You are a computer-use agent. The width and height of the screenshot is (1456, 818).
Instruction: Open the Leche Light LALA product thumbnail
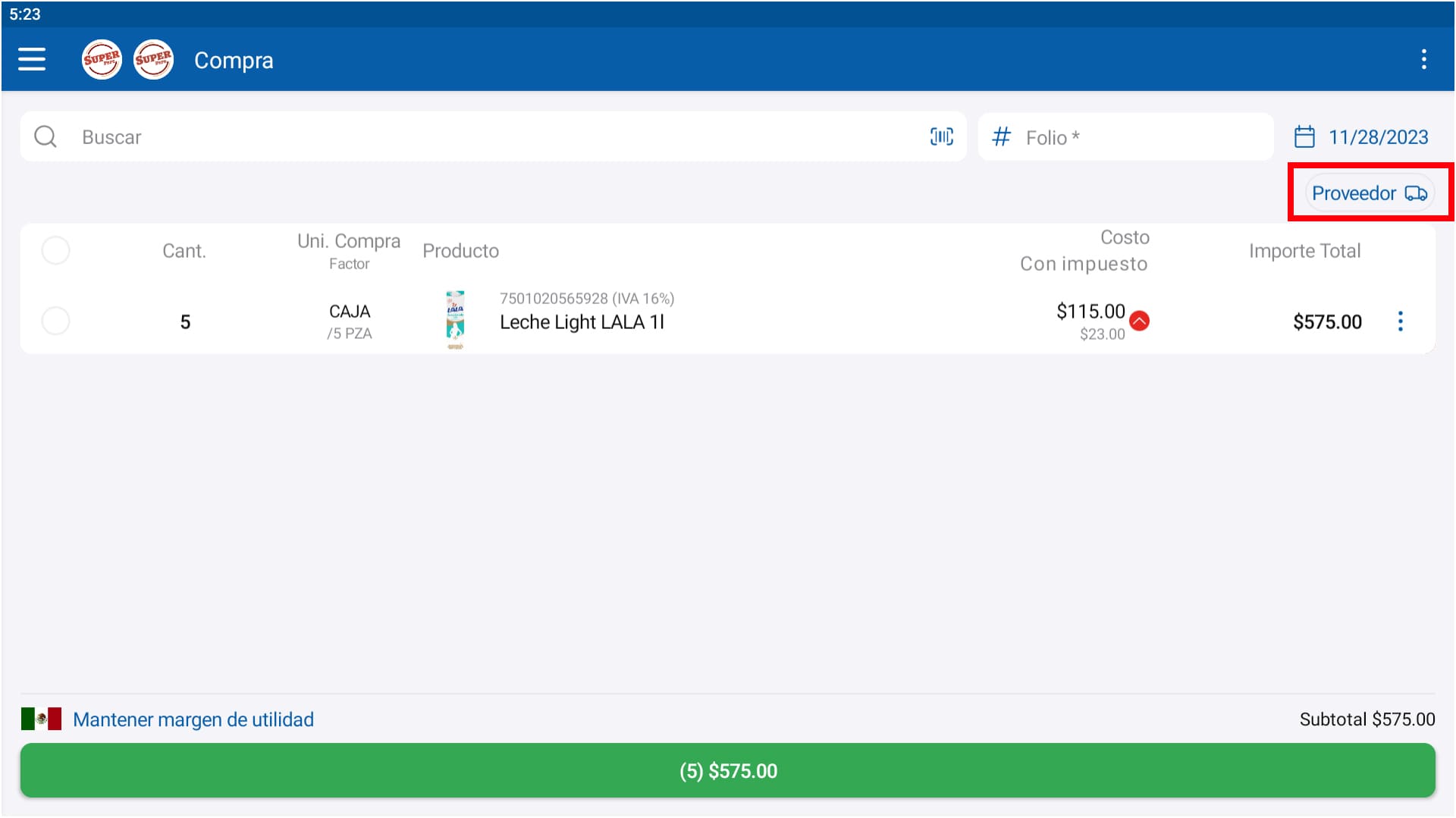(455, 320)
